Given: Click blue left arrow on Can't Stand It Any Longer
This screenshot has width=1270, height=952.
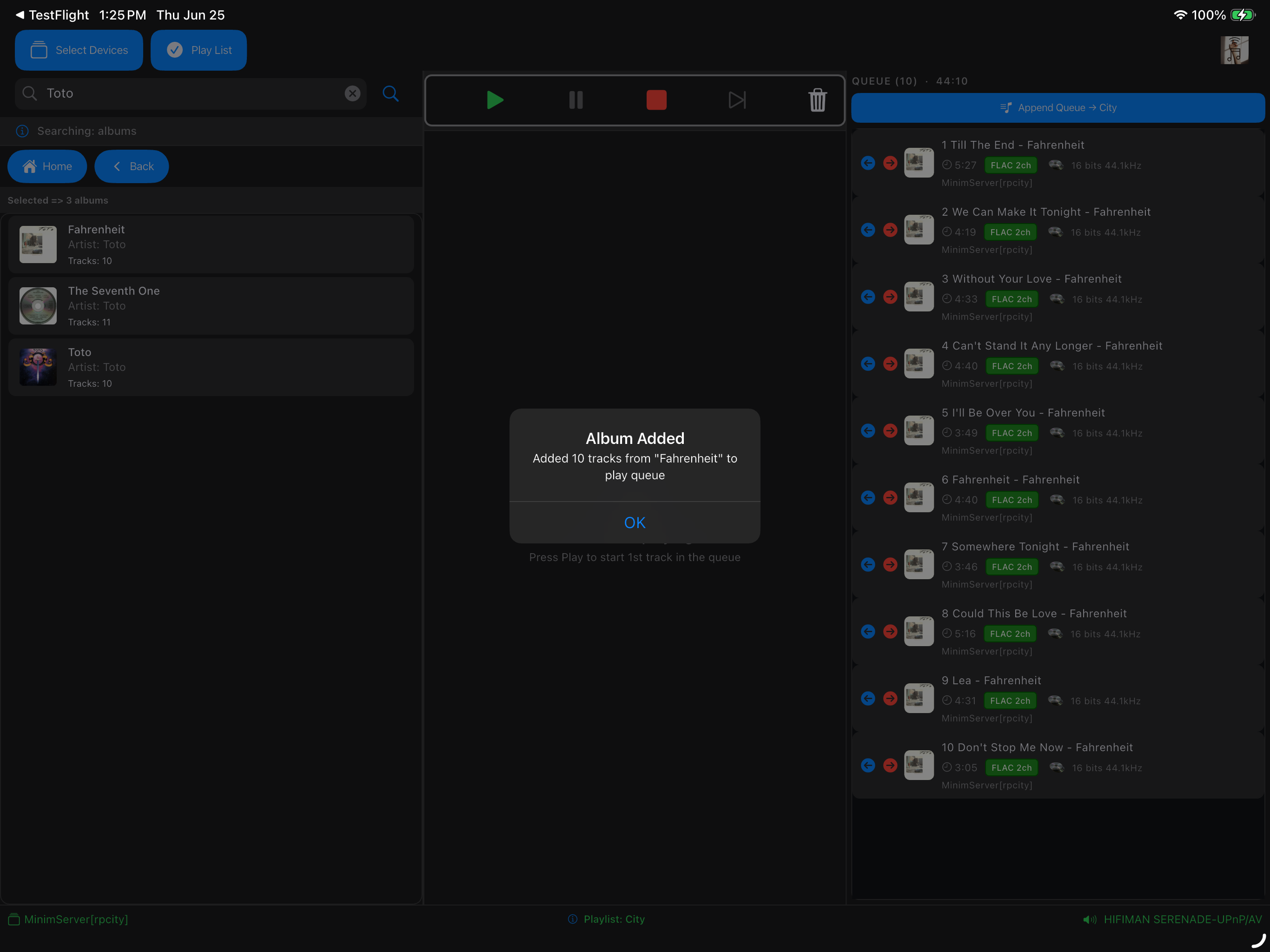Looking at the screenshot, I should 868,364.
